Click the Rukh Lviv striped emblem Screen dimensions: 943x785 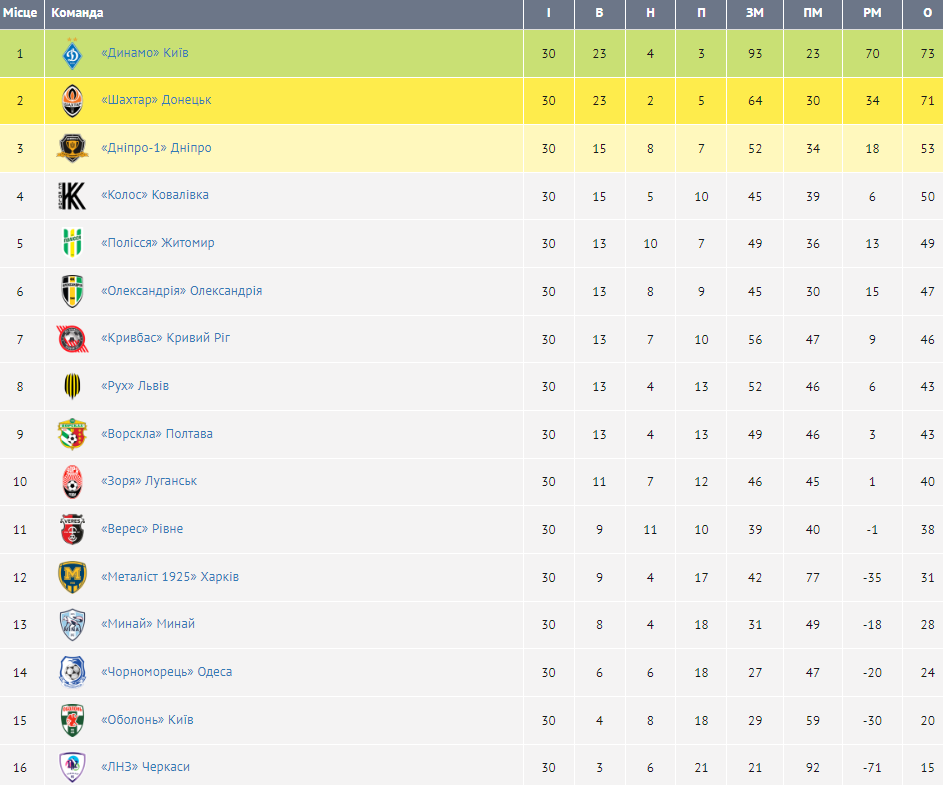click(x=73, y=386)
